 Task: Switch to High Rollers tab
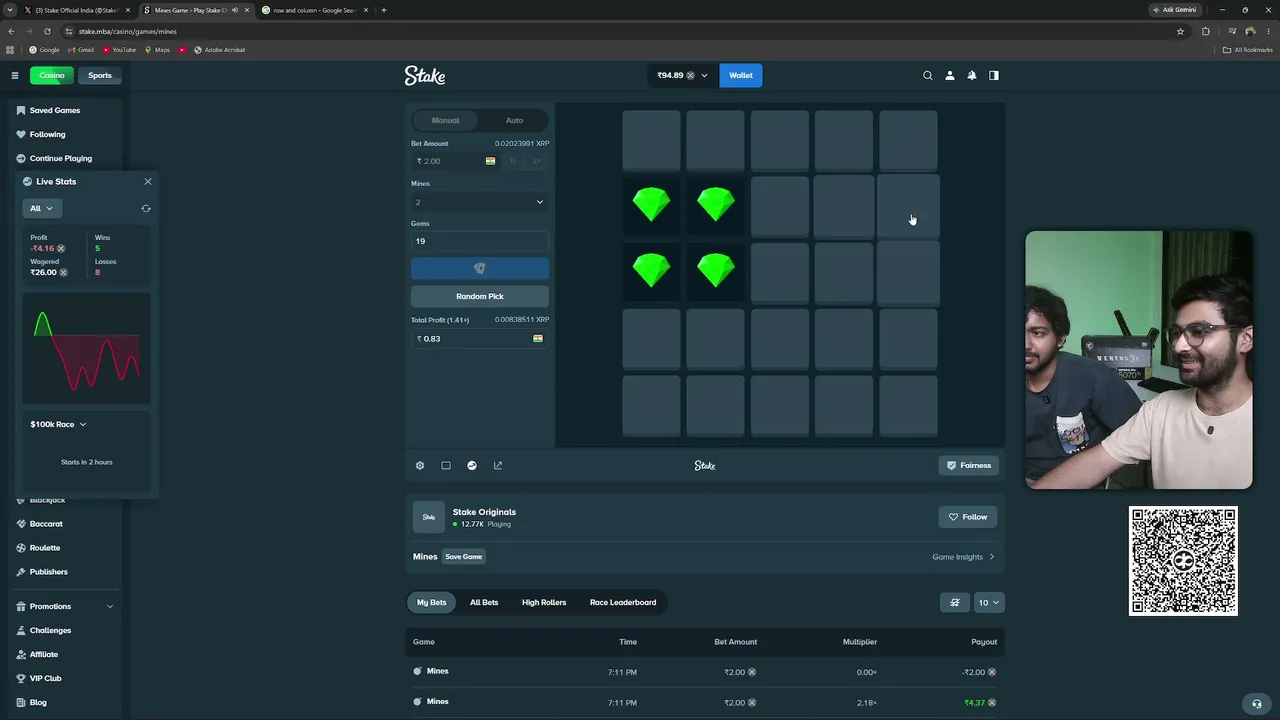point(544,602)
